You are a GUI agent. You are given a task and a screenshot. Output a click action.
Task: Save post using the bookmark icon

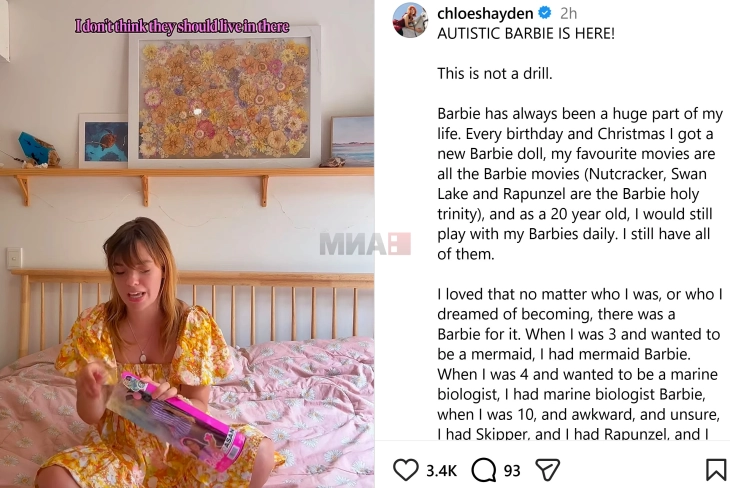[716, 469]
